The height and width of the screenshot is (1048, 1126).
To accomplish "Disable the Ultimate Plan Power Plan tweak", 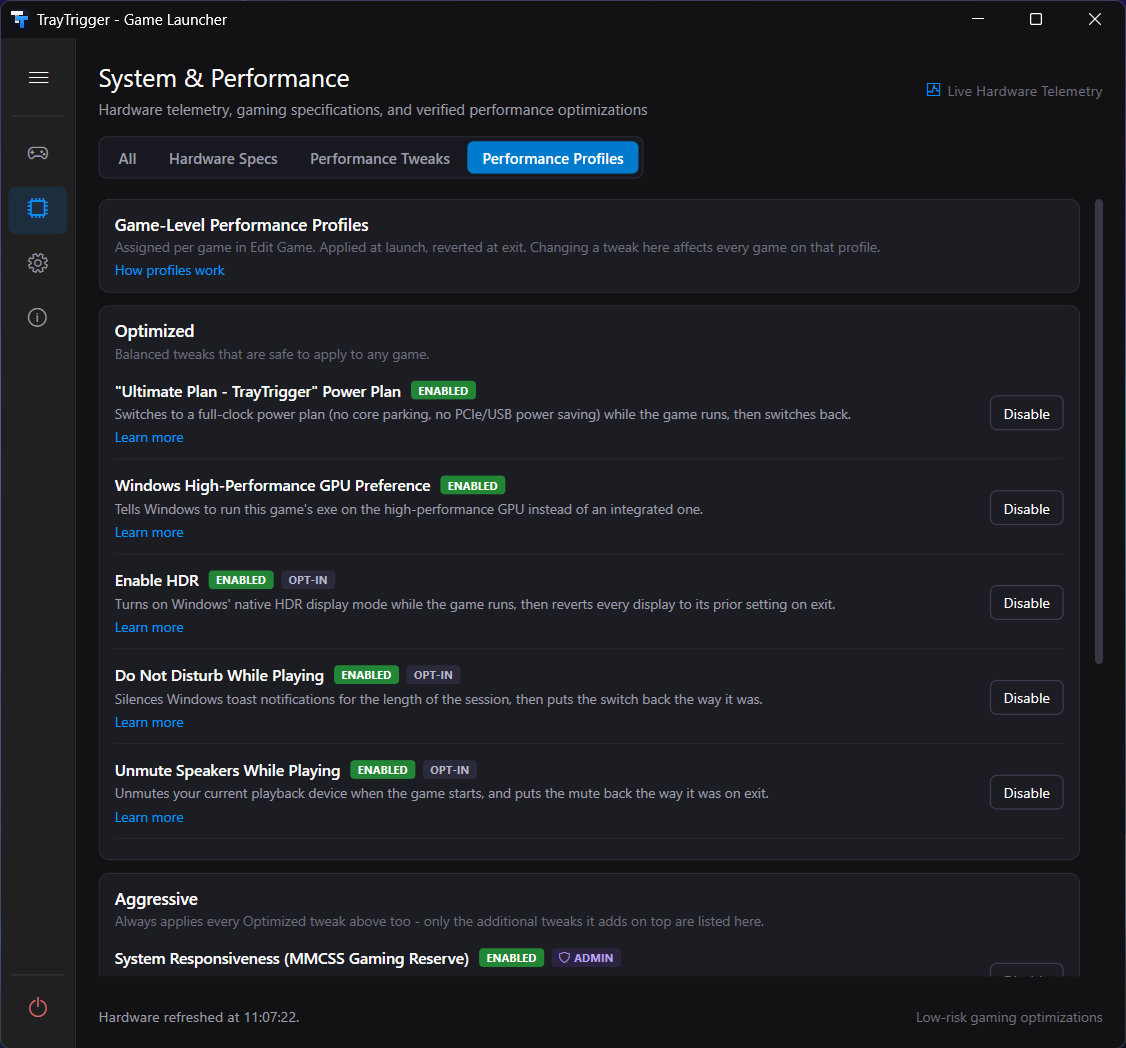I will [1026, 414].
